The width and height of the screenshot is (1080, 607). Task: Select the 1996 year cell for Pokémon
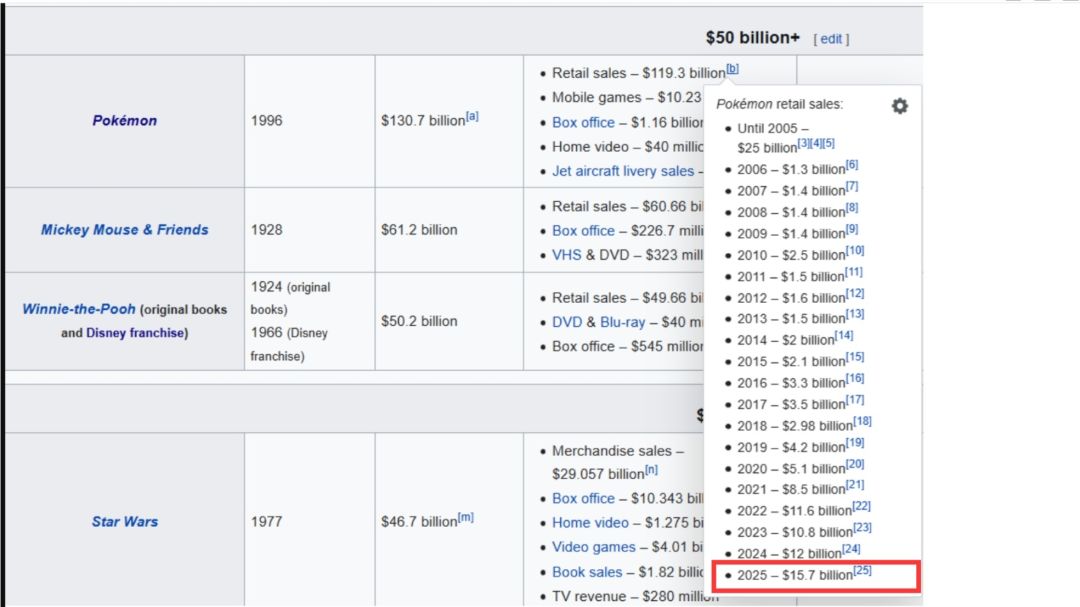pyautogui.click(x=309, y=121)
